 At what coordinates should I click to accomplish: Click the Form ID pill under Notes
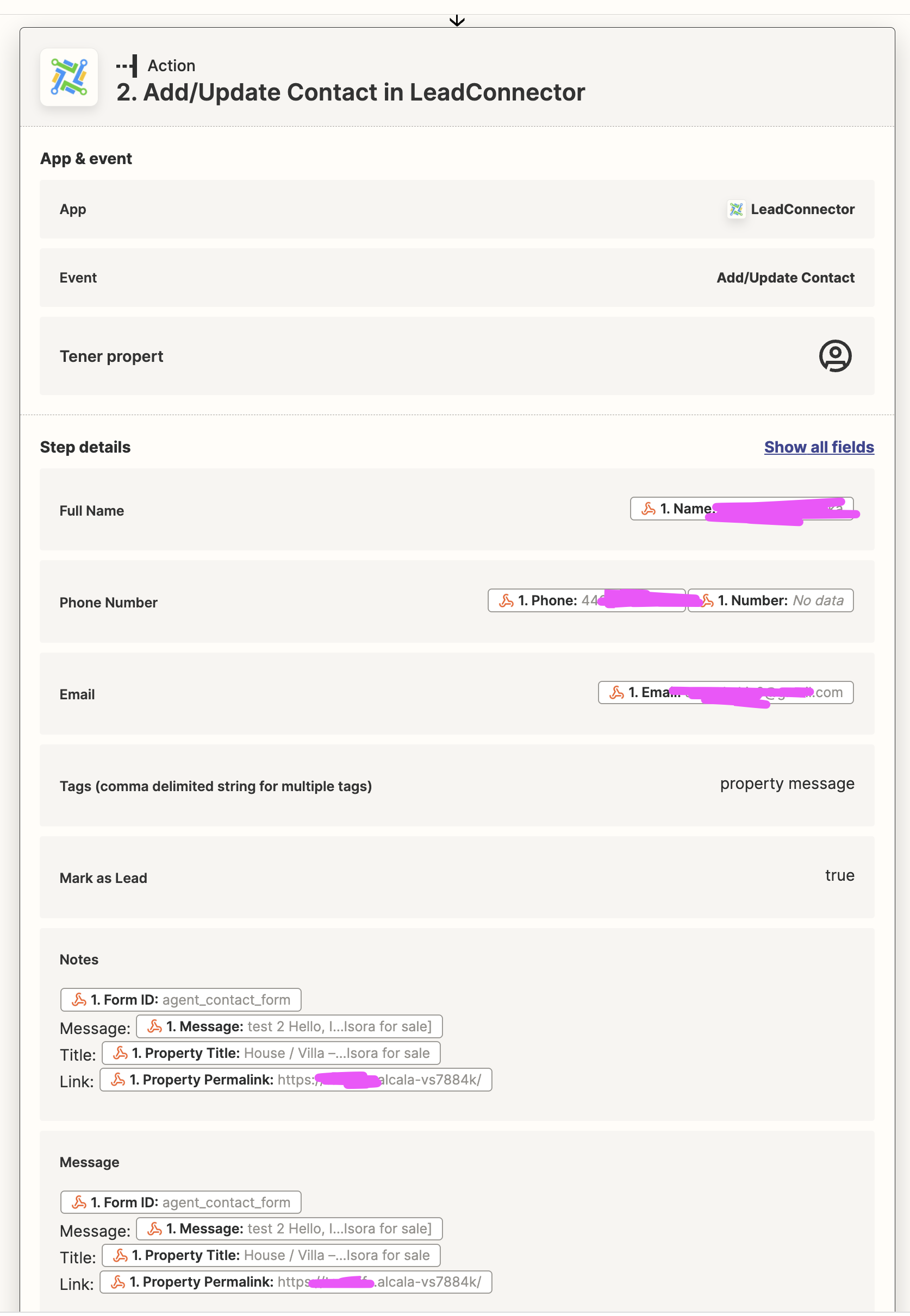[x=180, y=1000]
